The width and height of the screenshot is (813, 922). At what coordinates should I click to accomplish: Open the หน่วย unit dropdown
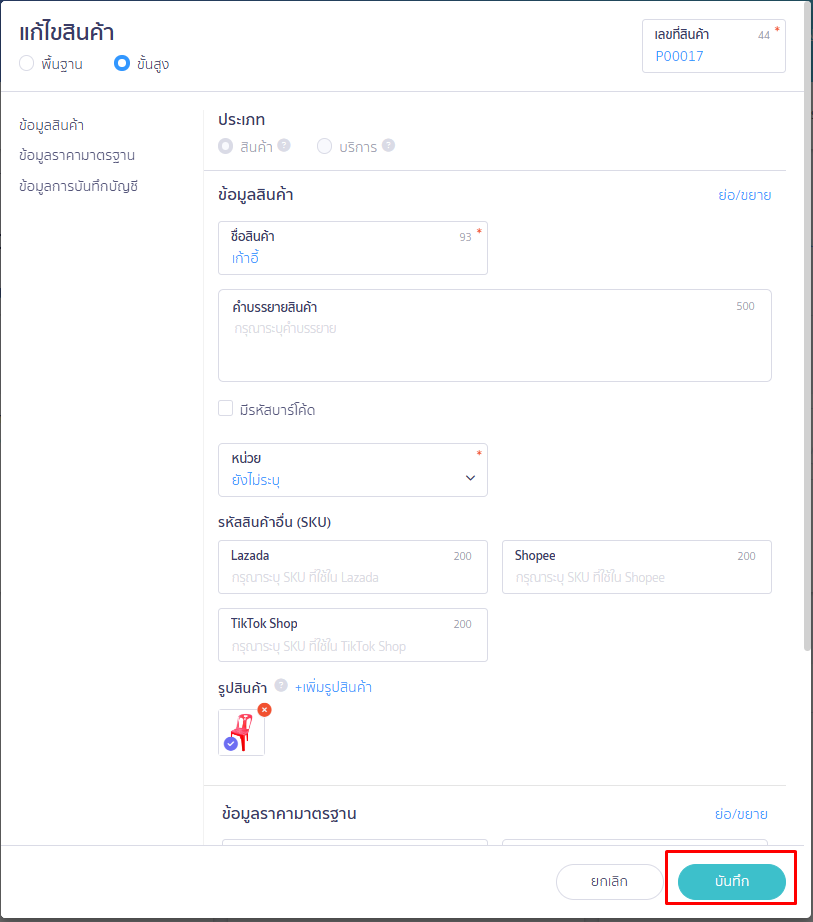(352, 470)
